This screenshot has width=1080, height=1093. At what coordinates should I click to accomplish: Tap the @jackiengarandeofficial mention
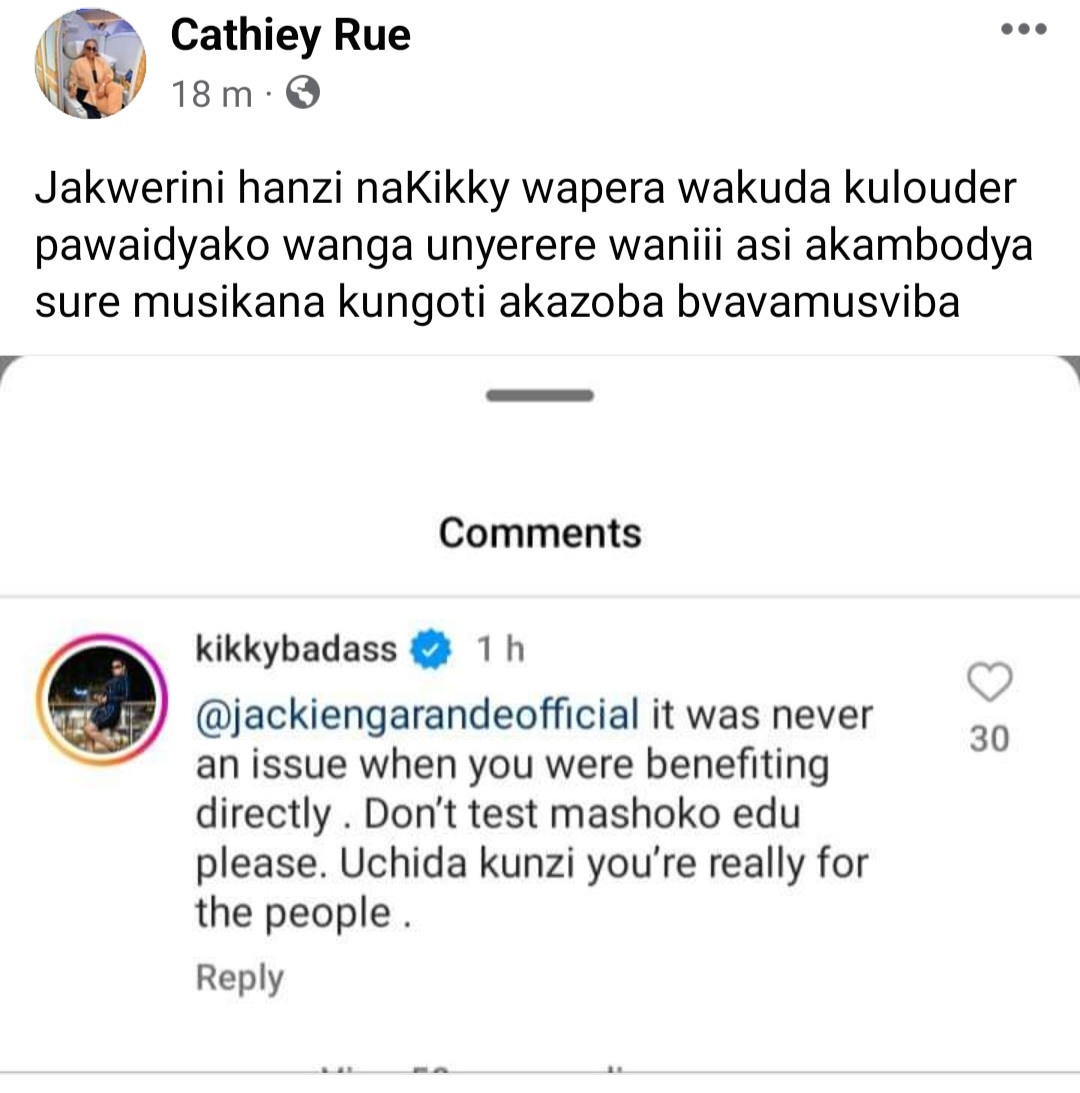[x=417, y=716]
